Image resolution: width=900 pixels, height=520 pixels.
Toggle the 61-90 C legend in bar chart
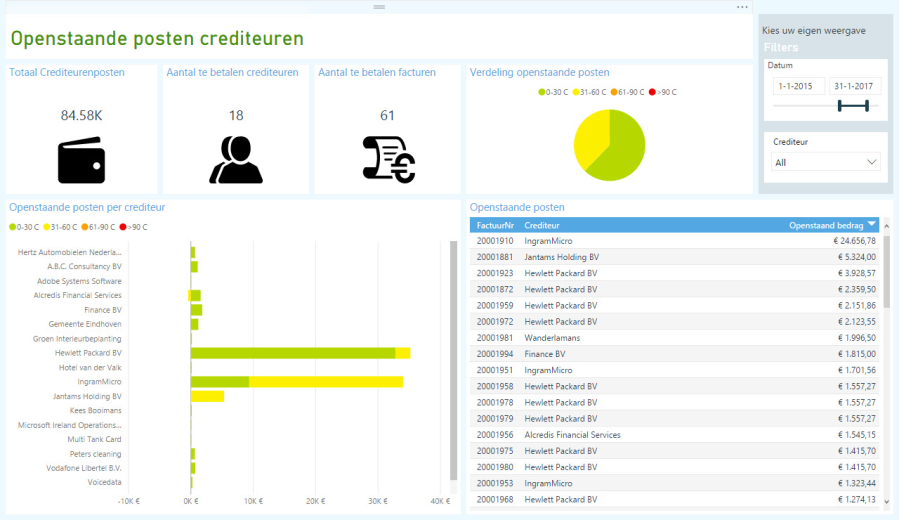[x=100, y=227]
